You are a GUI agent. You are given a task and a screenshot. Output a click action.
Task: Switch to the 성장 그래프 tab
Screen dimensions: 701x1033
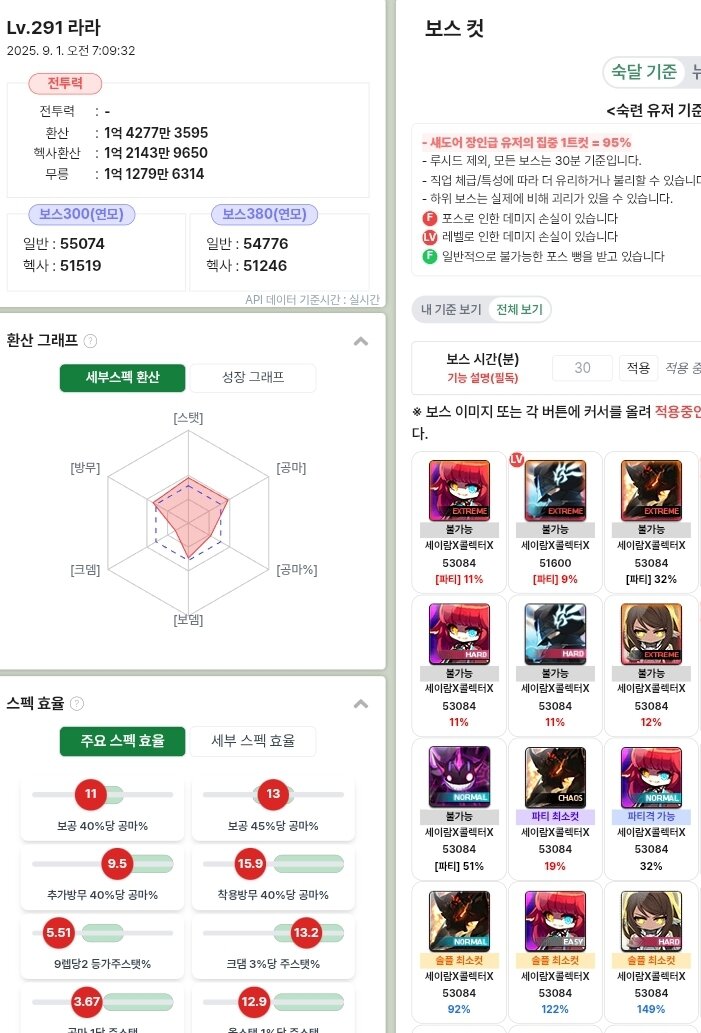253,377
